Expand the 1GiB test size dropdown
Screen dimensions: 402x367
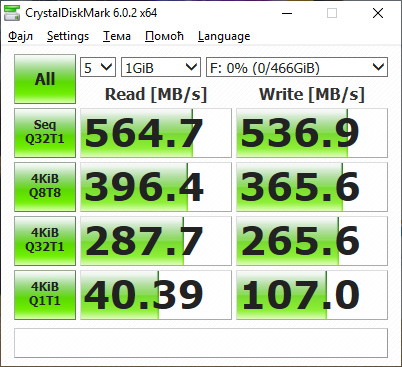point(161,67)
